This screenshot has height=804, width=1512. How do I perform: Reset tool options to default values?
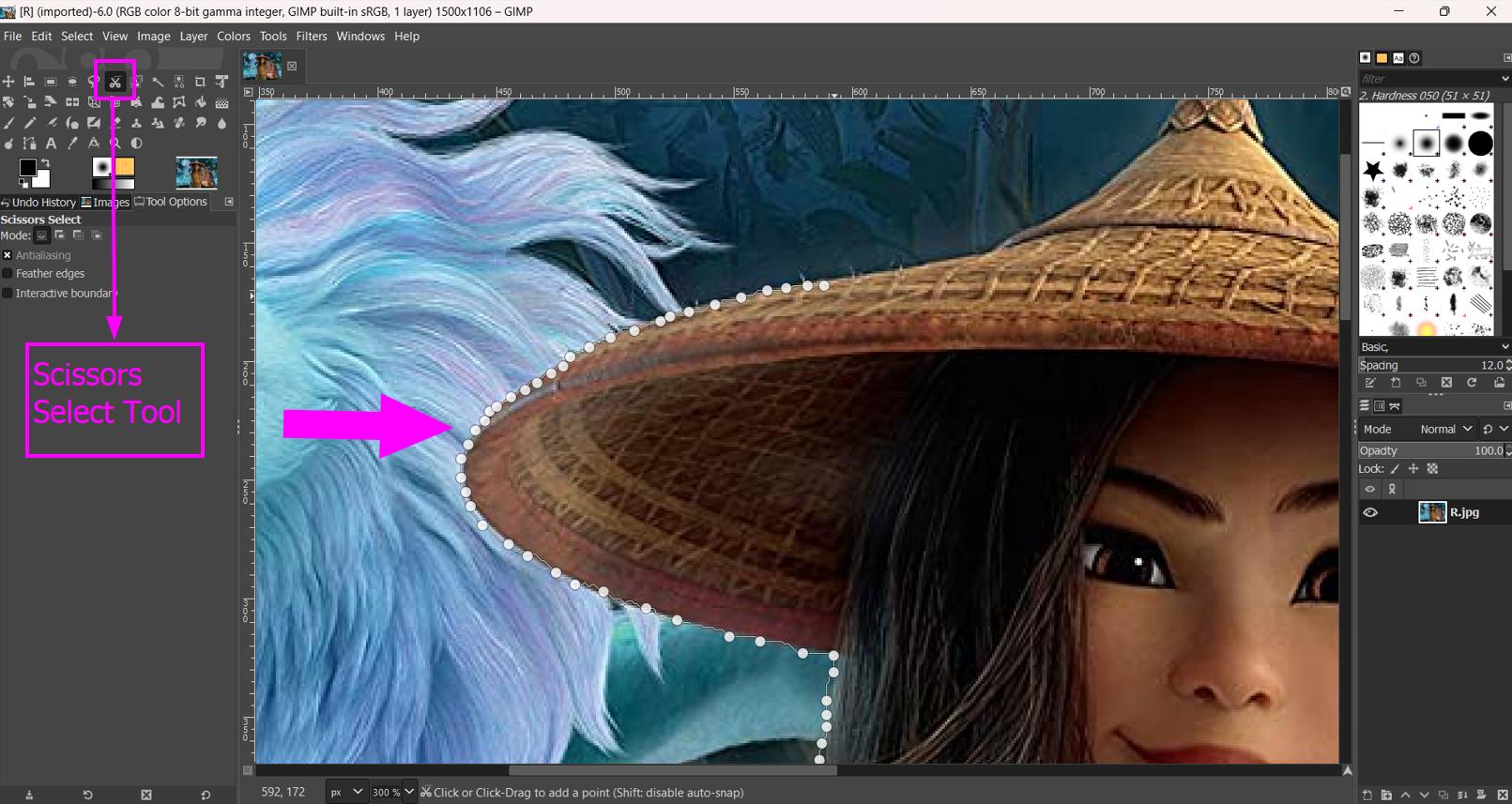pos(206,795)
